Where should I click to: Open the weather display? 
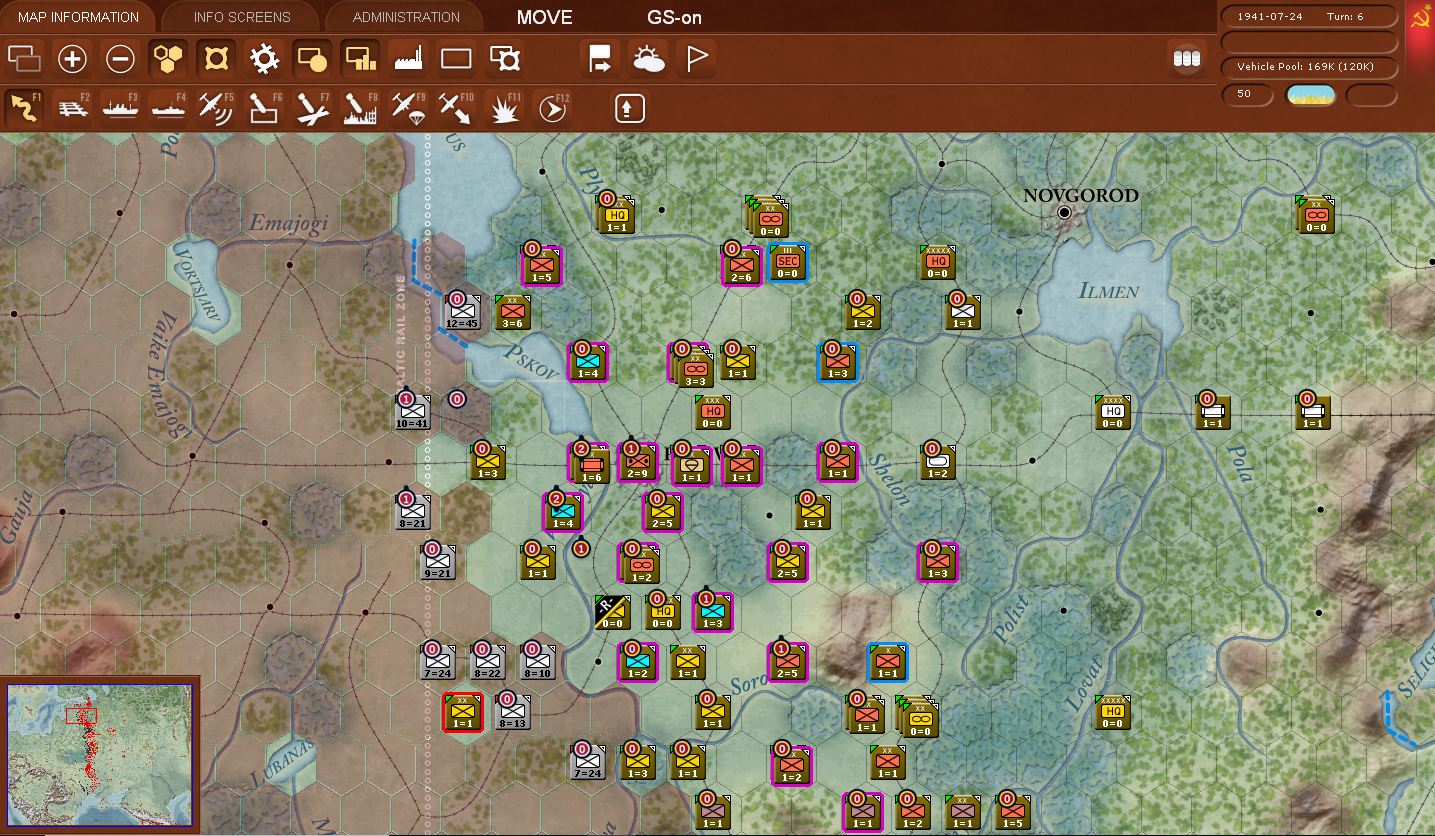coord(648,59)
